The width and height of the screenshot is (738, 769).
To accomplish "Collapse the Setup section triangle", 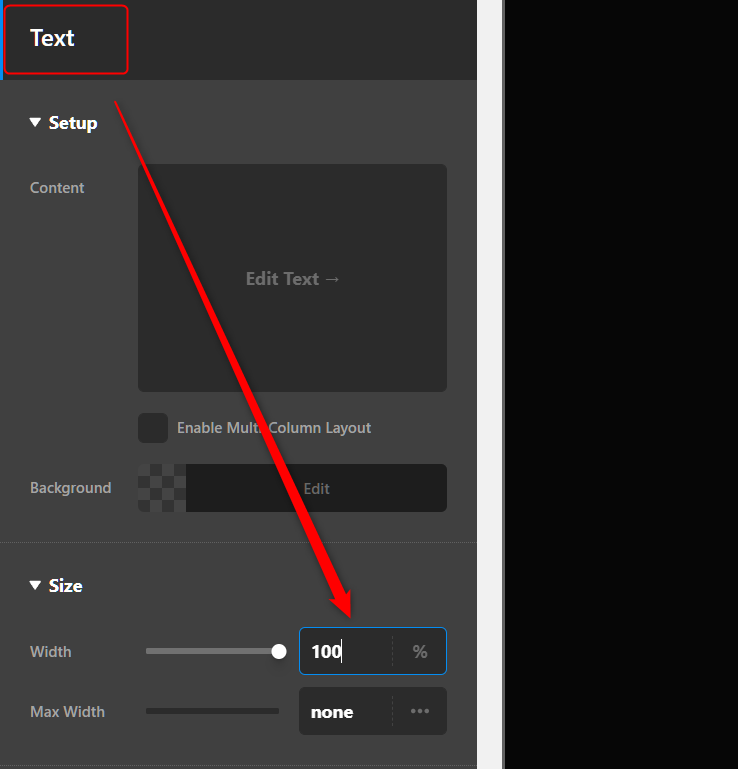I will click(36, 123).
